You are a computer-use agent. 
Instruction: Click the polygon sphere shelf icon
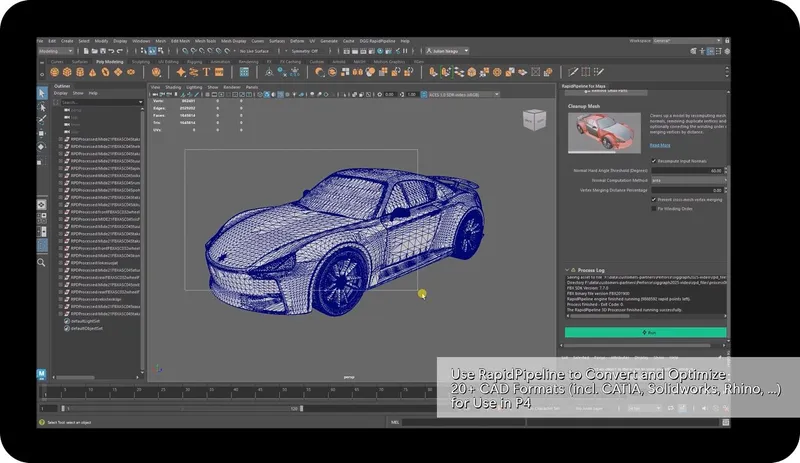55,72
